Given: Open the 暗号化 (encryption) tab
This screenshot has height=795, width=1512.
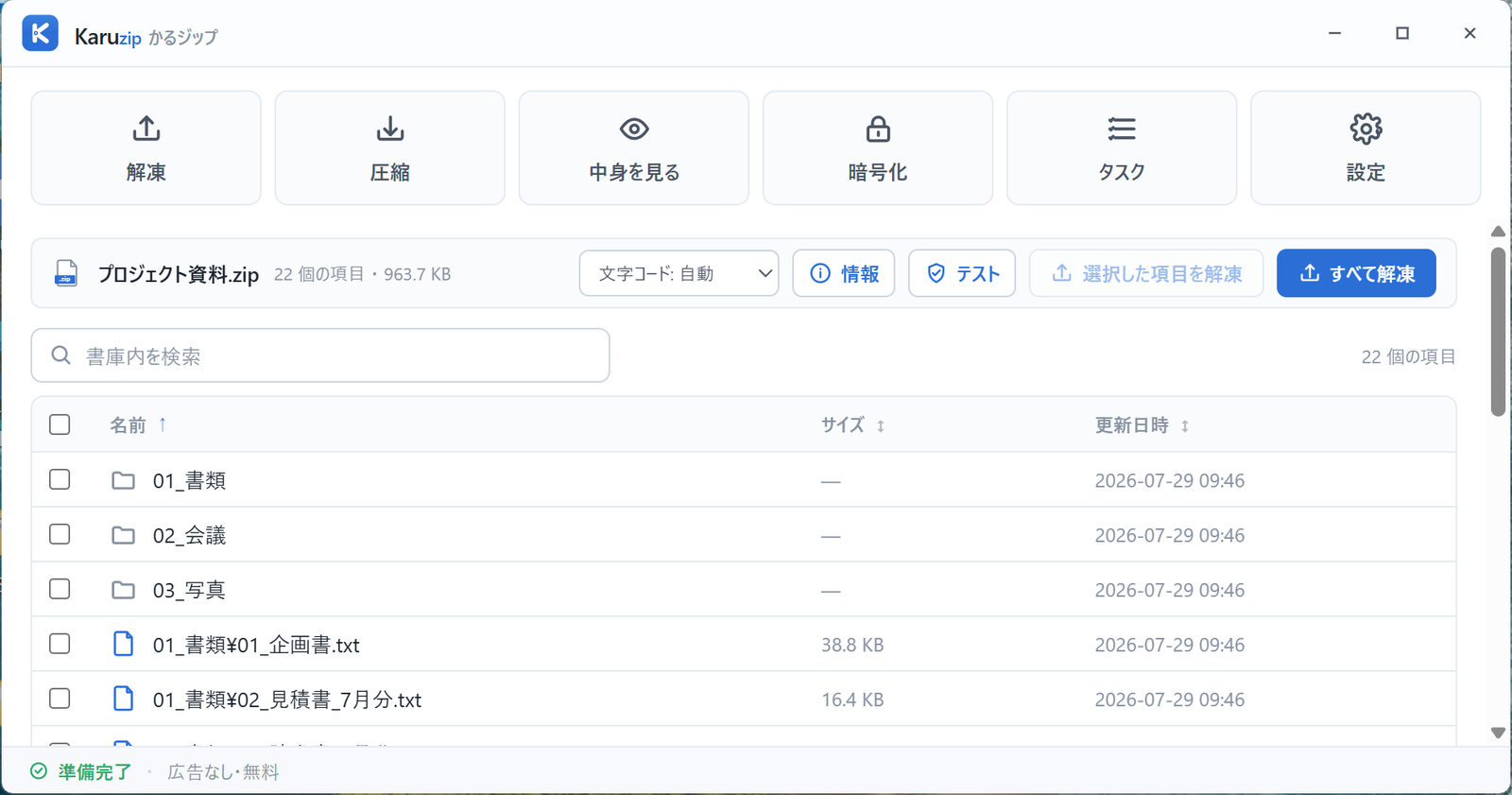Looking at the screenshot, I should click(x=878, y=147).
